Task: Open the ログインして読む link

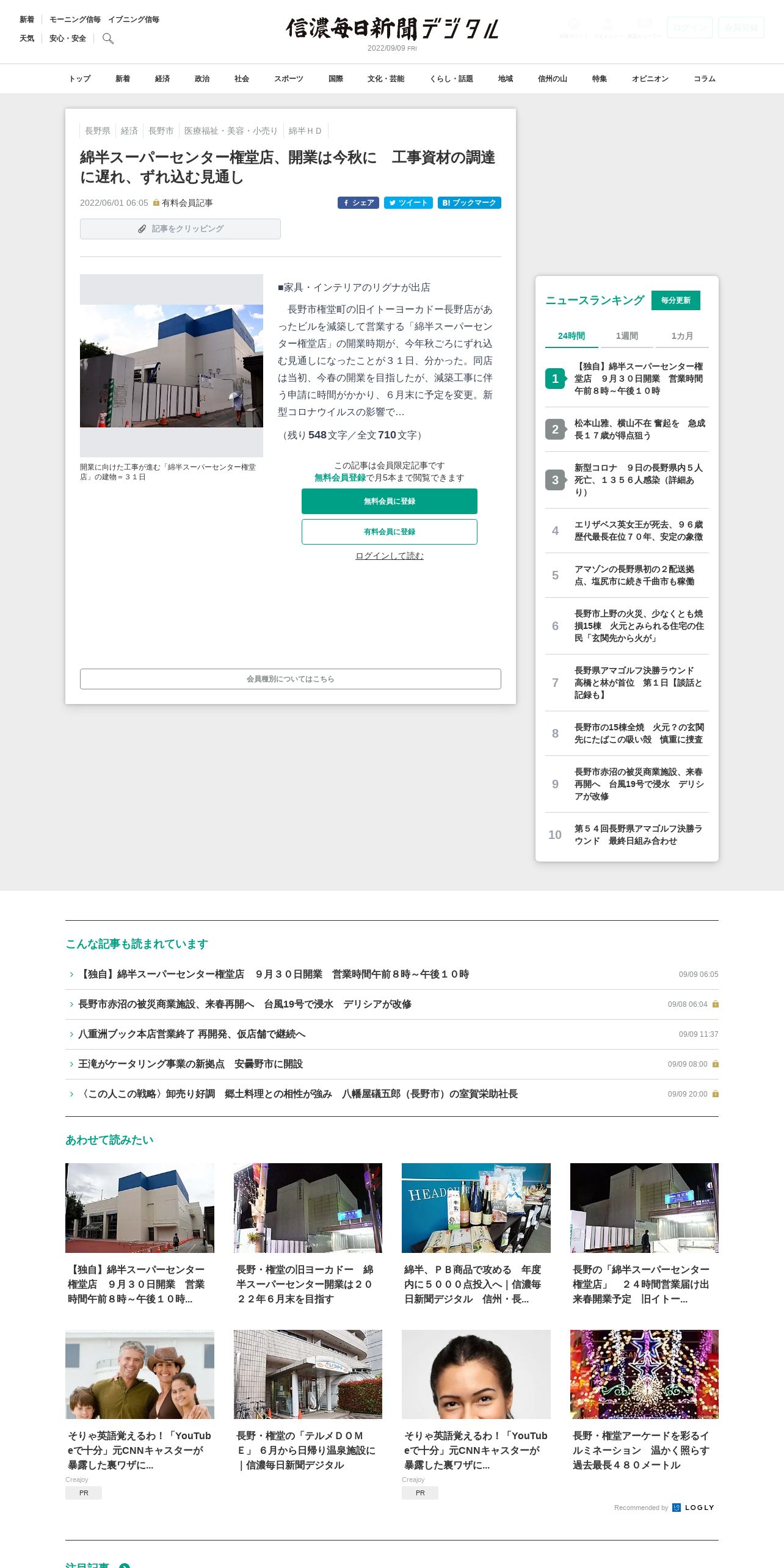Action: pos(390,556)
